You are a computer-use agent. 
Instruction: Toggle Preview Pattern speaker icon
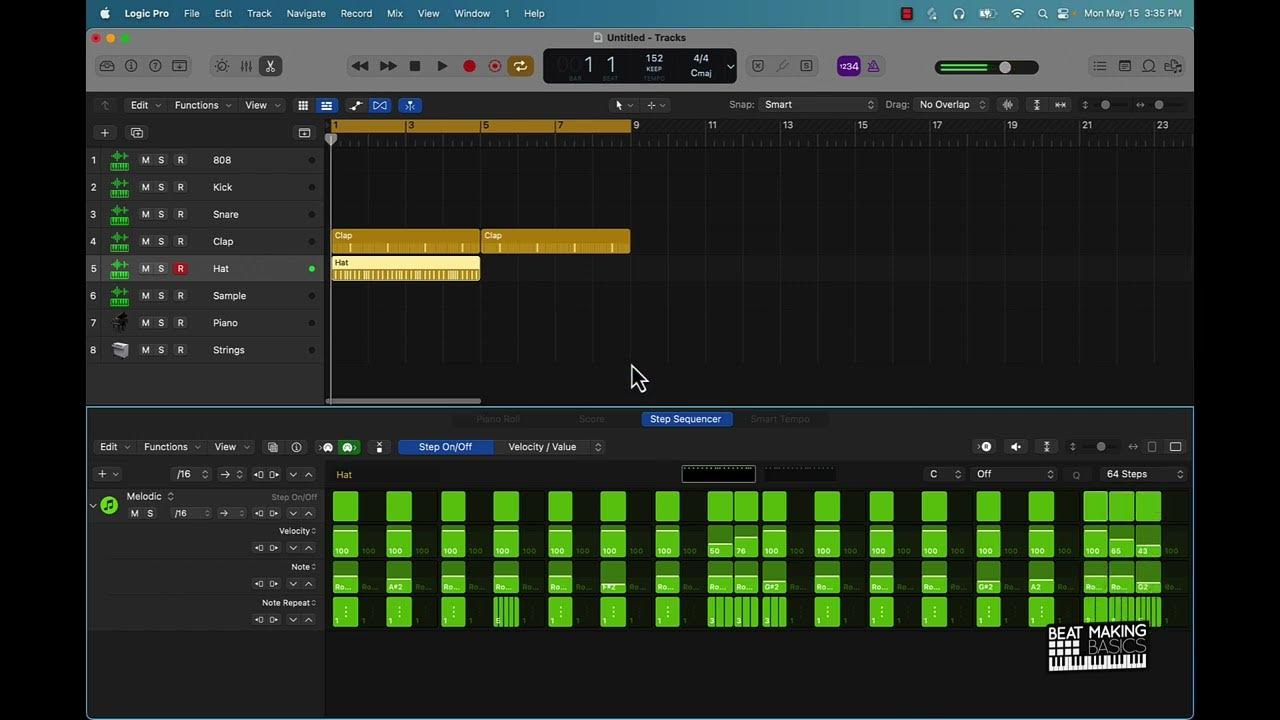[x=1016, y=447]
